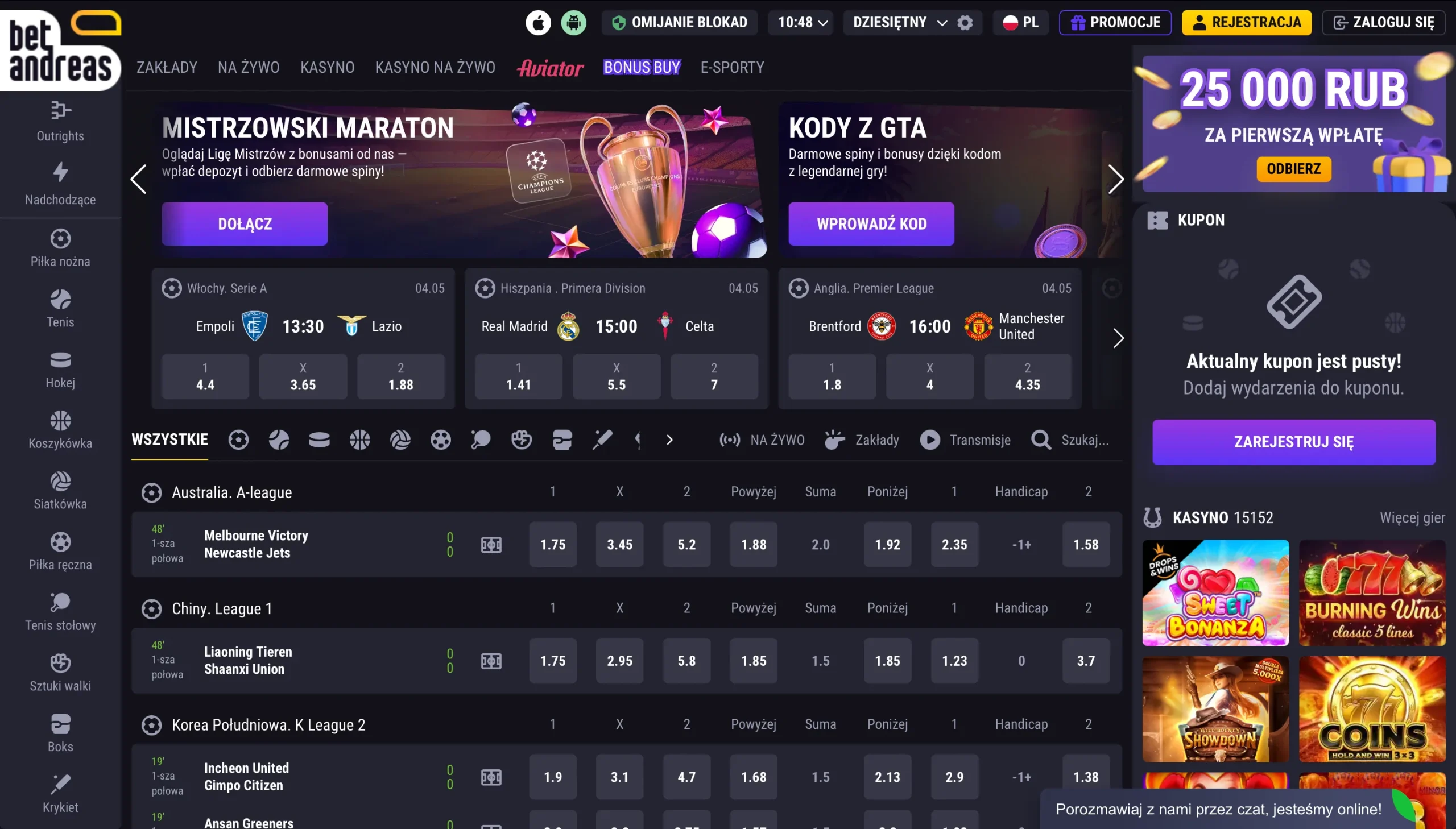Image resolution: width=1456 pixels, height=829 pixels.
Task: Open match field view for Melbourne Victory
Action: click(x=491, y=545)
